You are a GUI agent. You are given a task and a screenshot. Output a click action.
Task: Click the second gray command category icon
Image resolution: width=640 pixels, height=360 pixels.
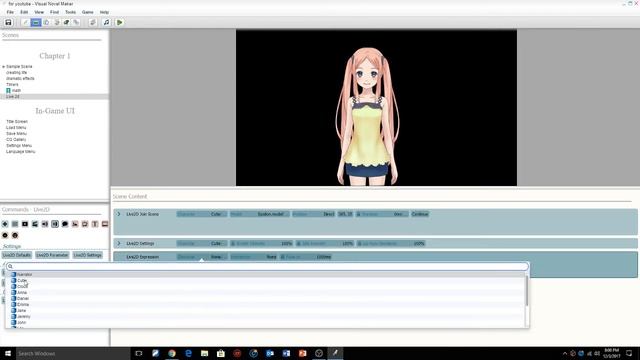coord(15,224)
